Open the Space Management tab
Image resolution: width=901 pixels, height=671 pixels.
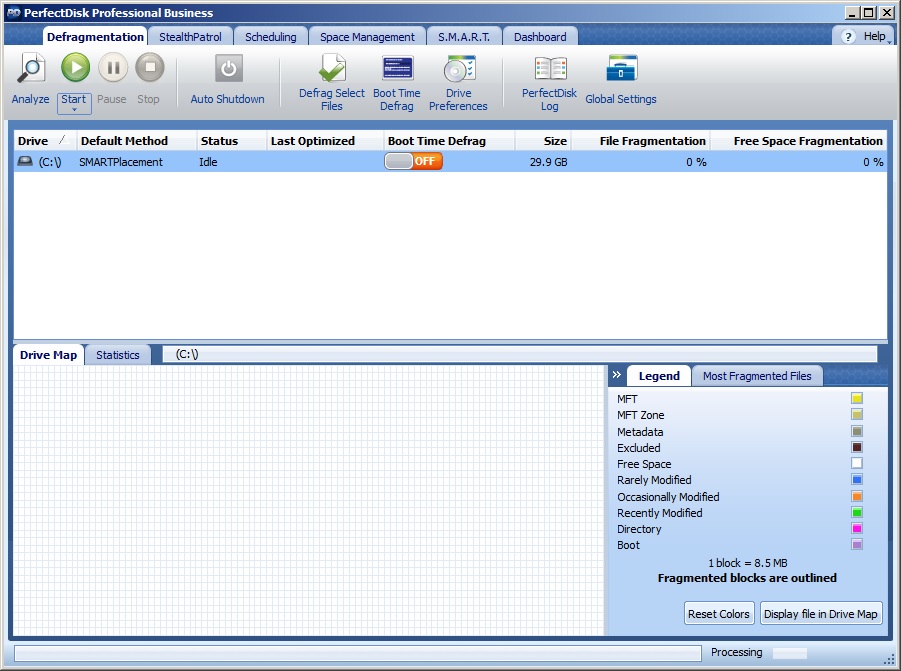click(367, 37)
